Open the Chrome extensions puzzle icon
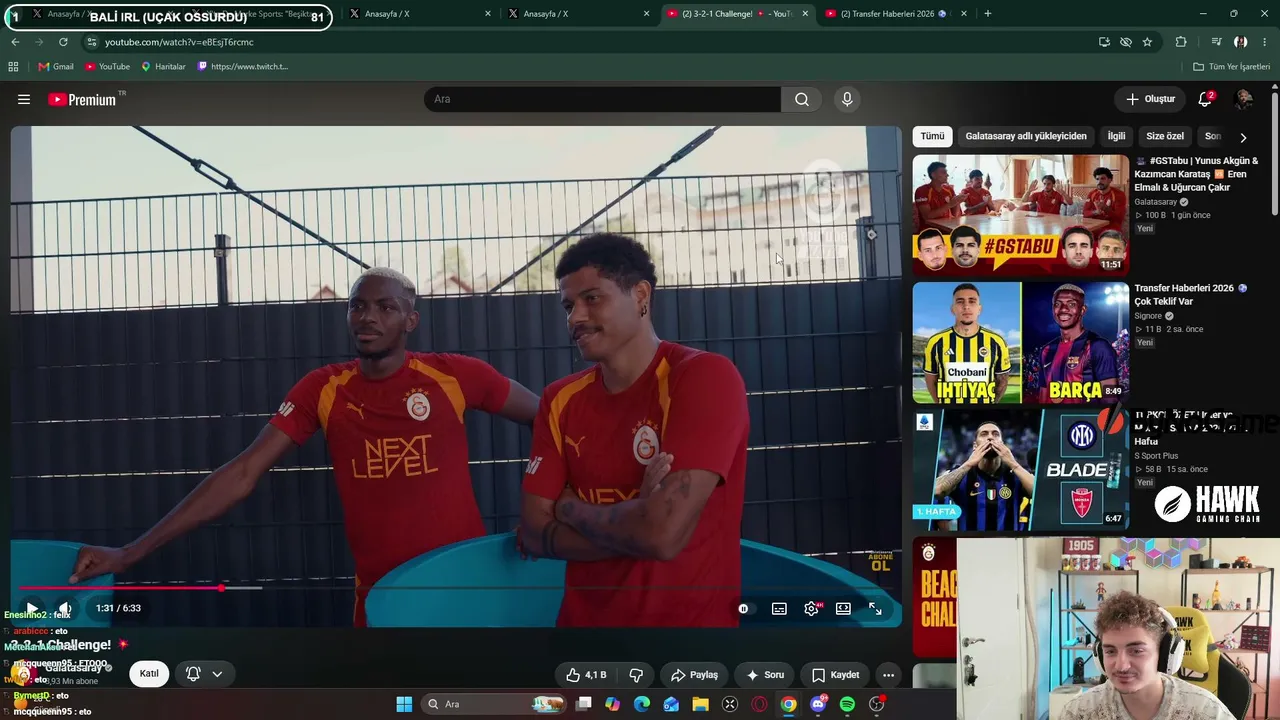This screenshot has width=1280, height=720. (1181, 42)
